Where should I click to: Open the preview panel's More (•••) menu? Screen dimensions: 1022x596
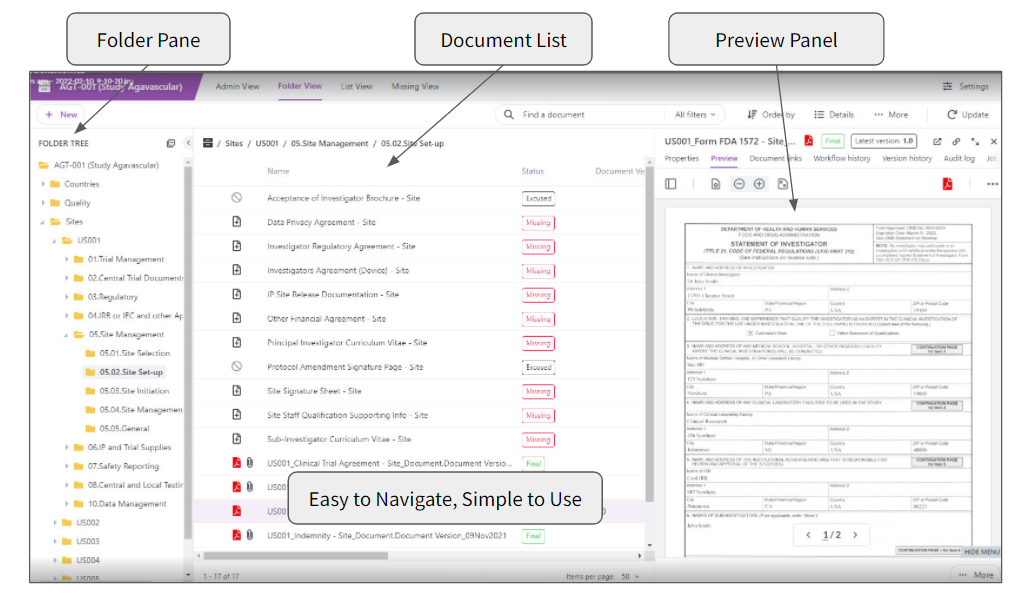pyautogui.click(x=992, y=184)
